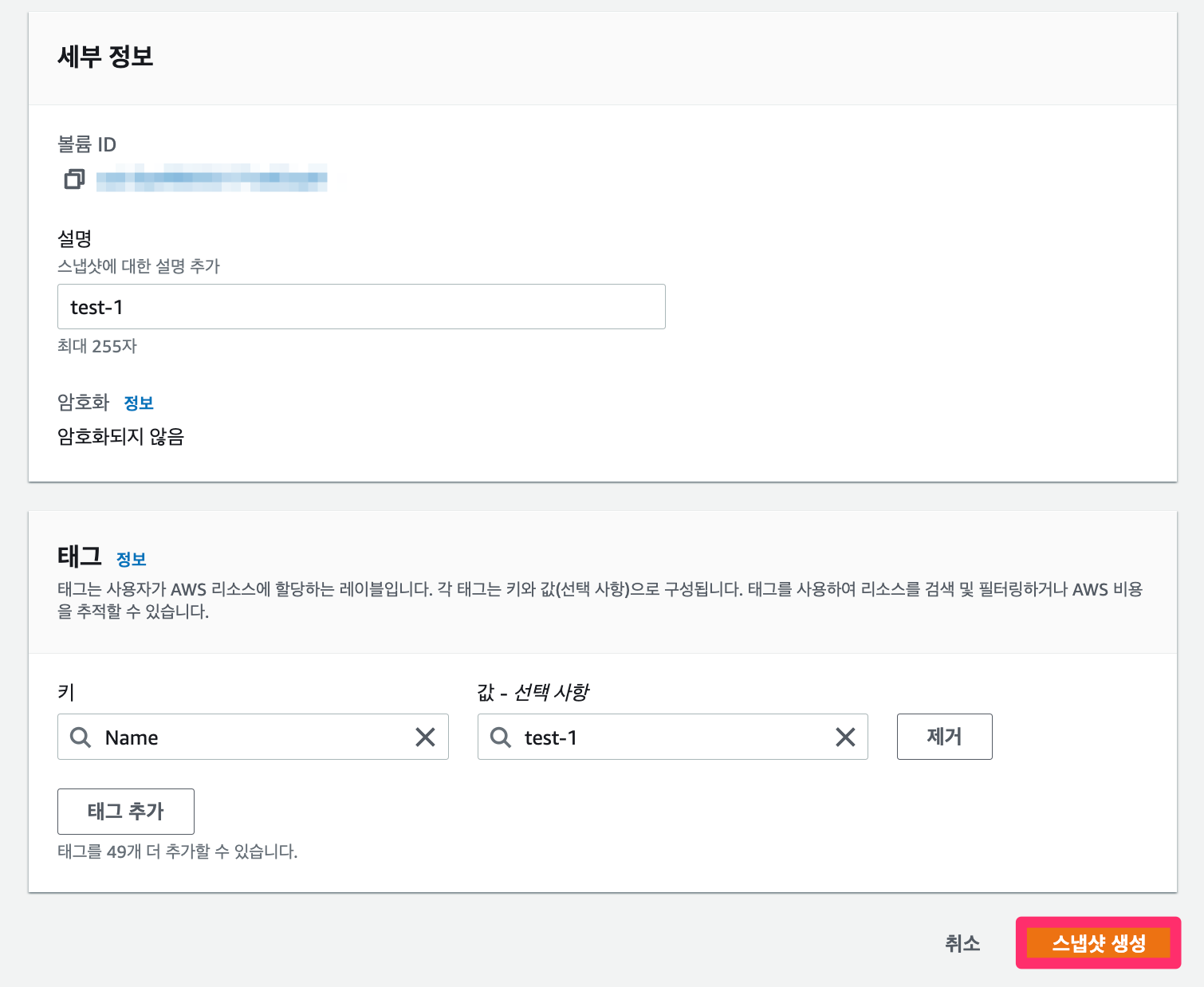The width and height of the screenshot is (1204, 987).
Task: Copy the volume ID with copy icon
Action: pos(74,179)
